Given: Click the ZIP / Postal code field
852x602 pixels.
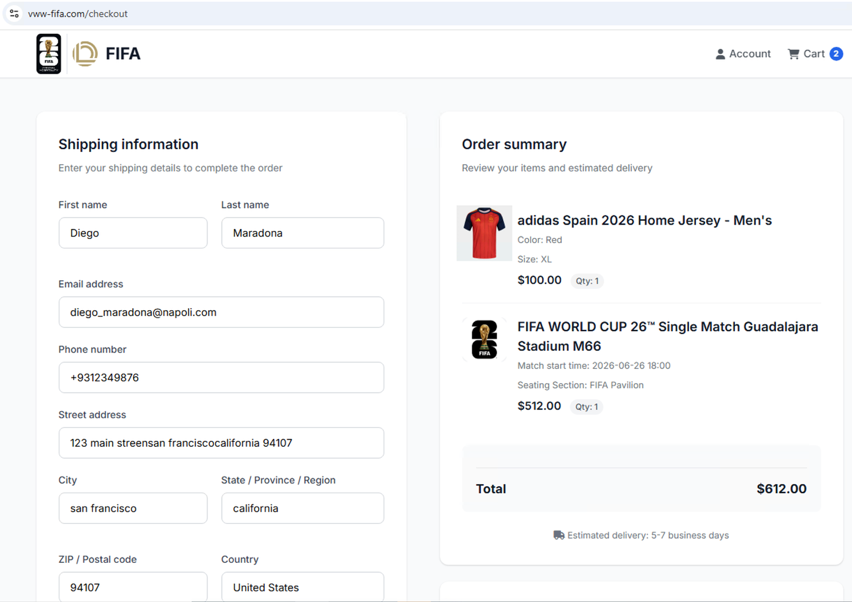Looking at the screenshot, I should (x=133, y=586).
